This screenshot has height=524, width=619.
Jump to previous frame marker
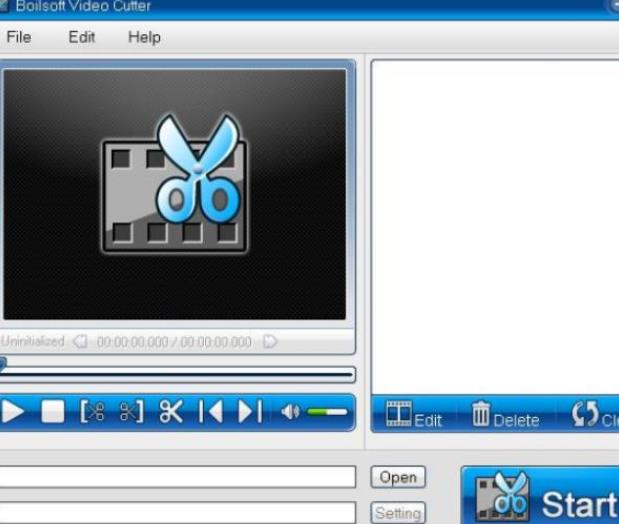click(x=210, y=411)
